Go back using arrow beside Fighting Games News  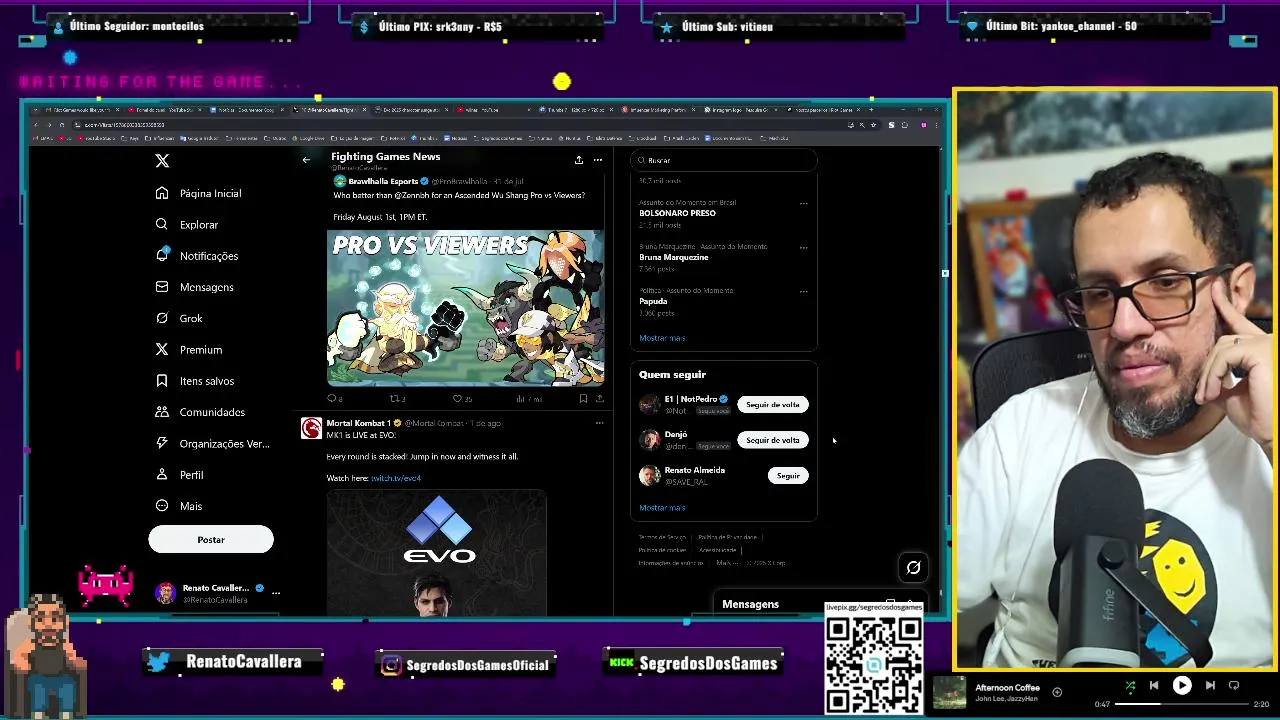[x=307, y=160]
